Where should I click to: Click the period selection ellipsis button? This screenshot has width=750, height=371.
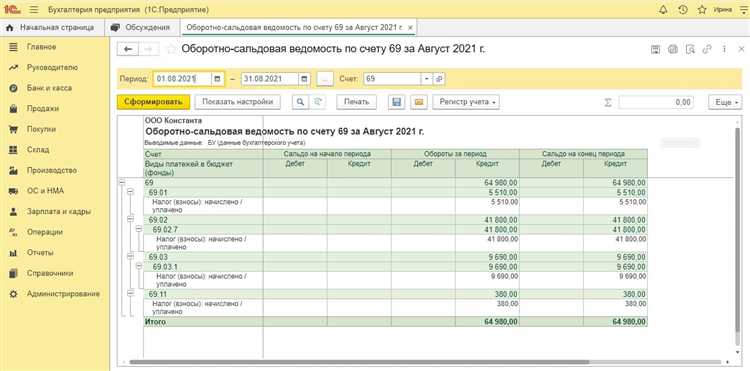coord(325,79)
